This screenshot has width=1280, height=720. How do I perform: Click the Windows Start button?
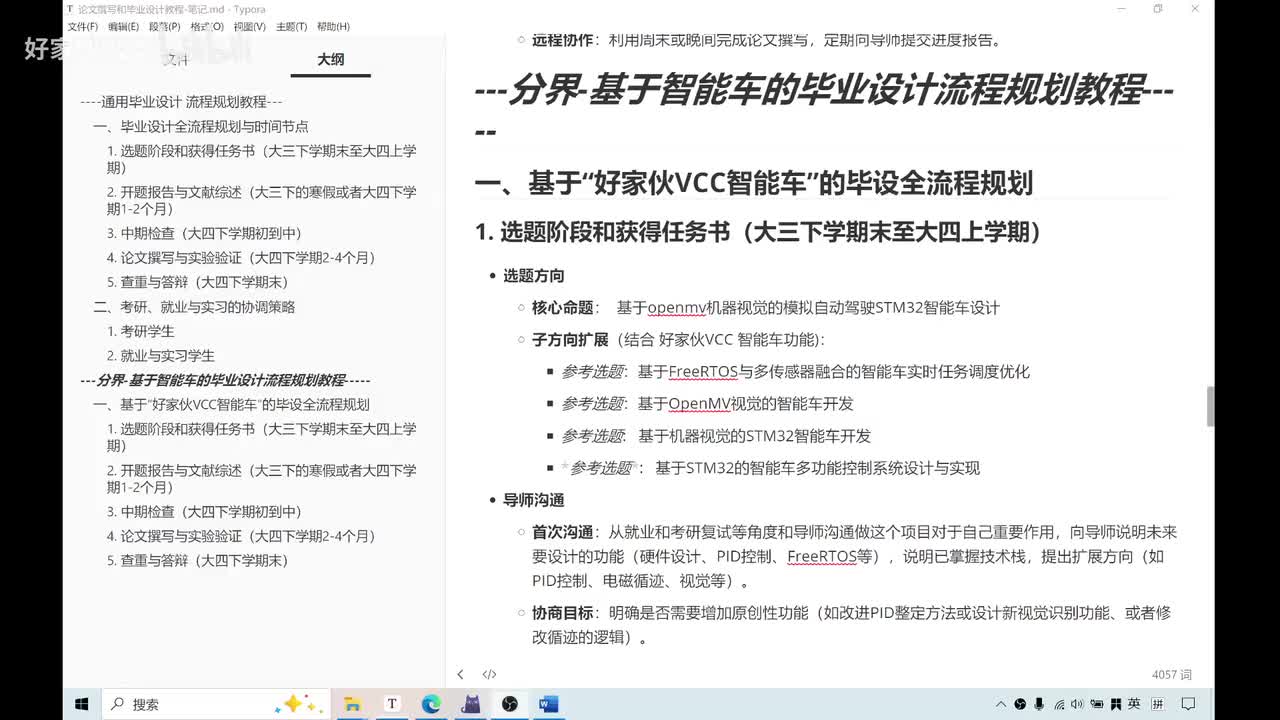(x=82, y=704)
